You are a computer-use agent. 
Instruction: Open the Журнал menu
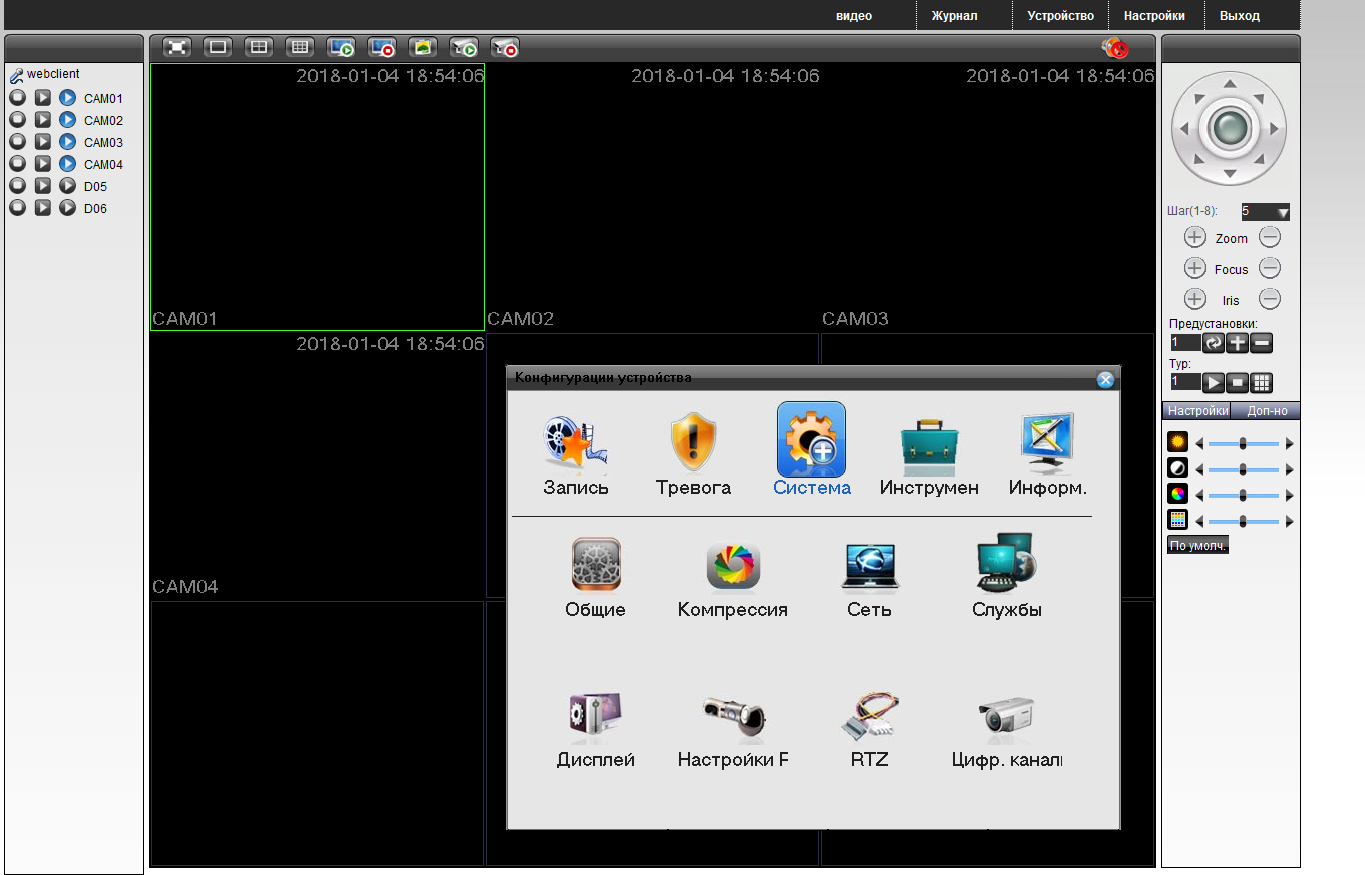pyautogui.click(x=954, y=16)
